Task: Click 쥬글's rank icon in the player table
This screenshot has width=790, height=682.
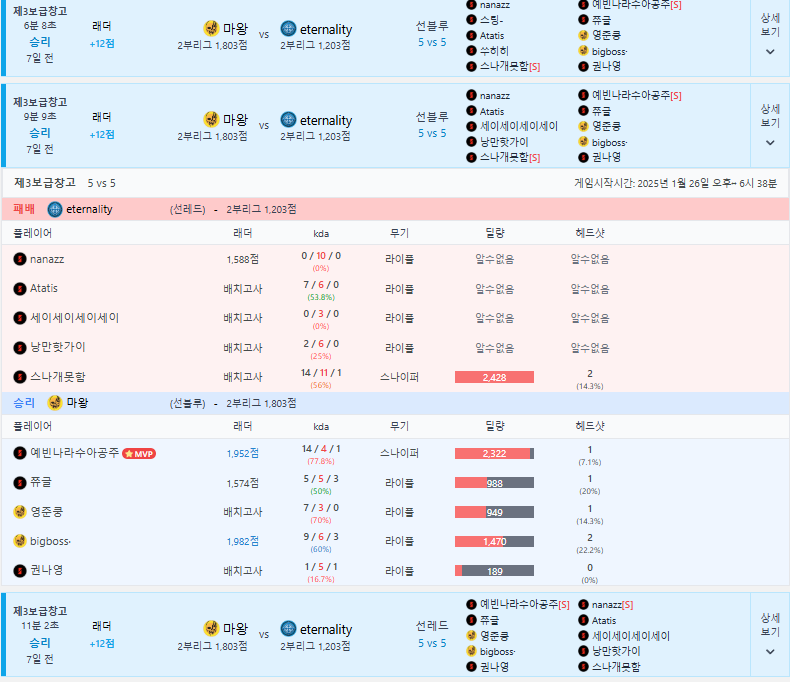Action: 20,482
